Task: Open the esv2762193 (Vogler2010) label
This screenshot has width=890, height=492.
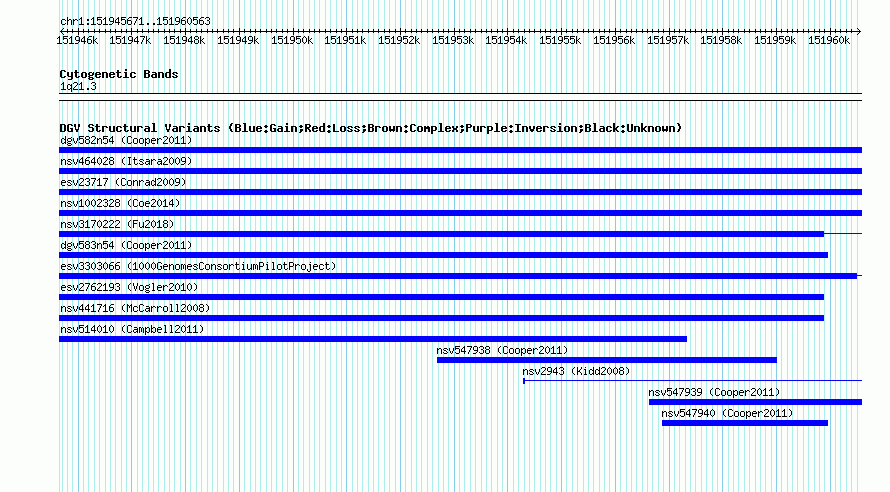Action: (129, 287)
